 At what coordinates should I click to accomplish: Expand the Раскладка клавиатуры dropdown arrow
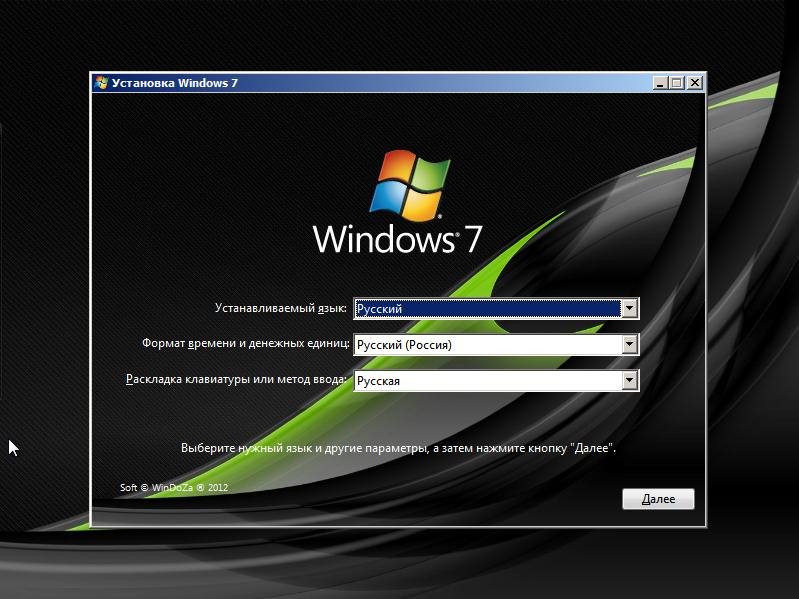tap(629, 381)
